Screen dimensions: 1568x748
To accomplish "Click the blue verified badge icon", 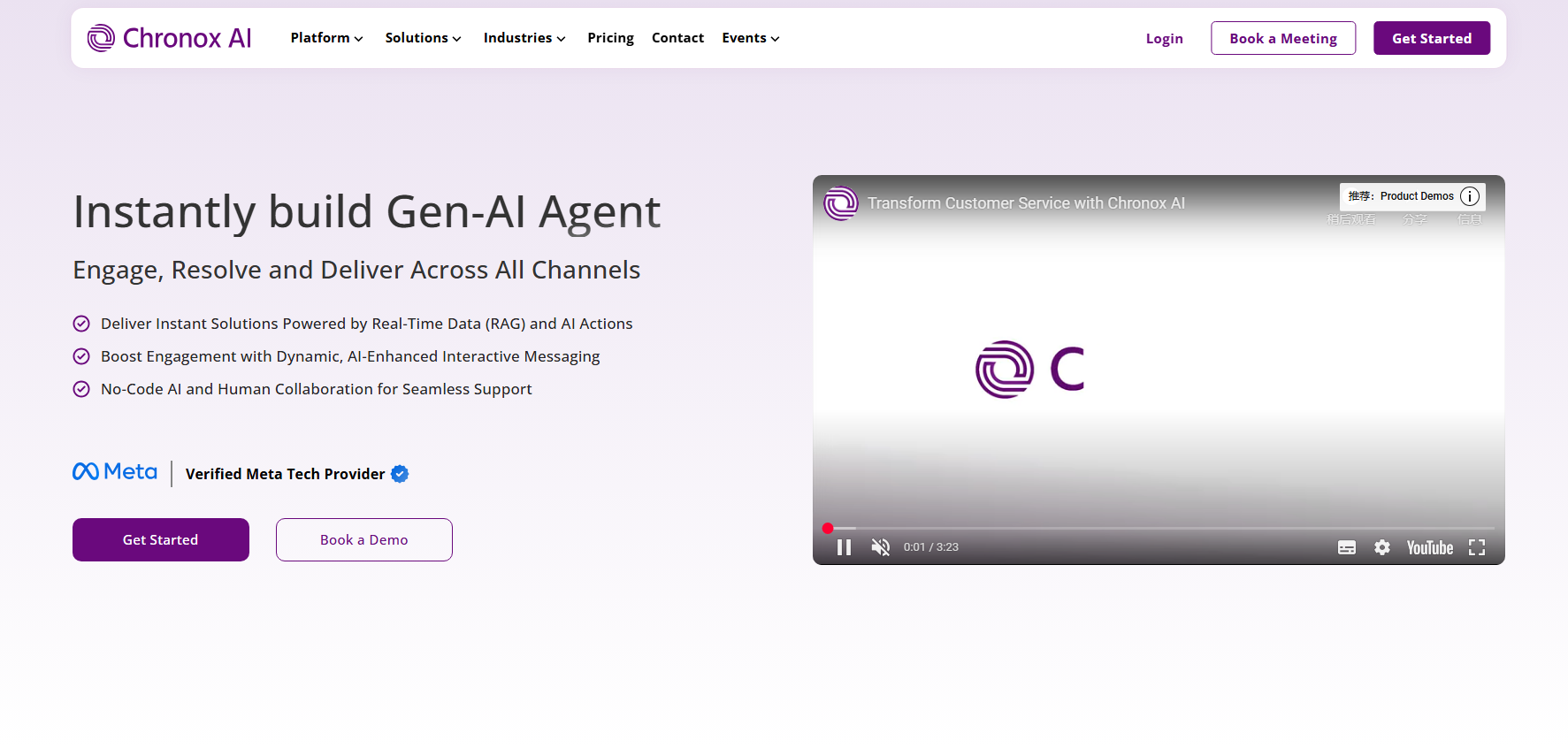I will pos(400,474).
